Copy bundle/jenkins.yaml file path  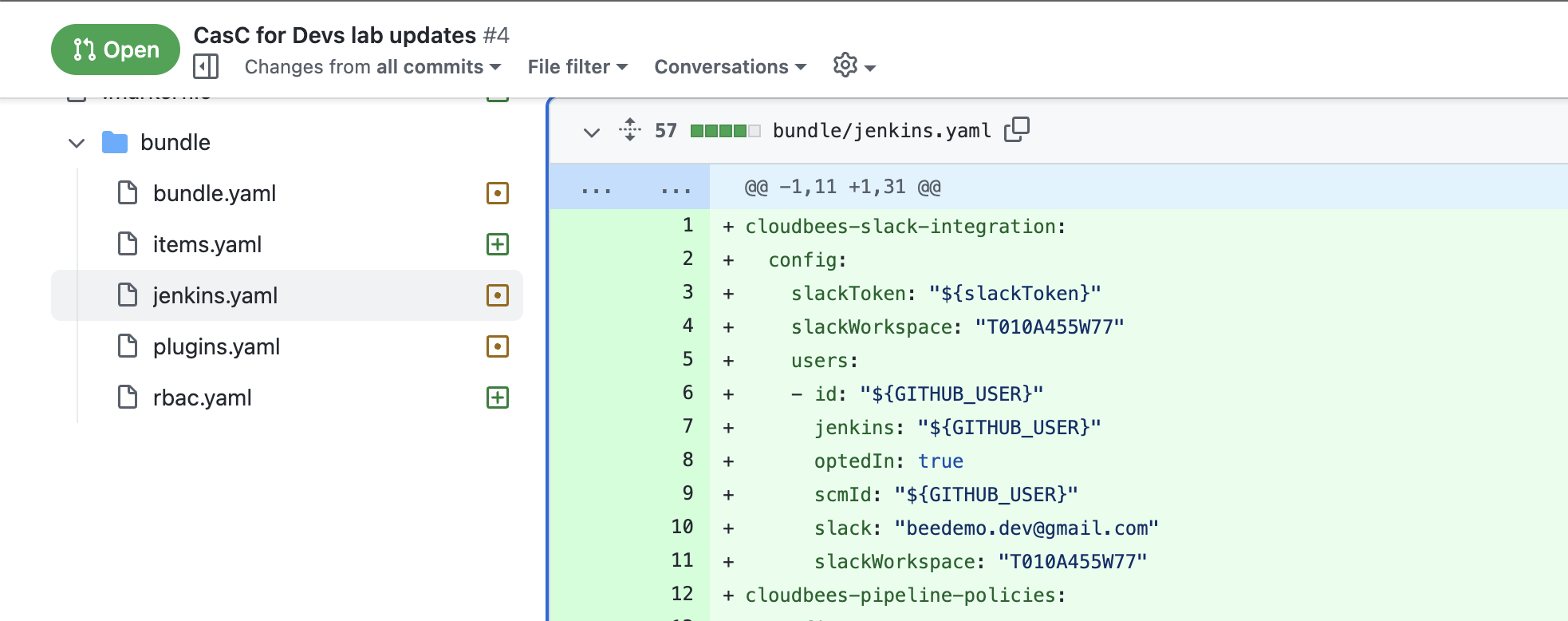point(1017,129)
